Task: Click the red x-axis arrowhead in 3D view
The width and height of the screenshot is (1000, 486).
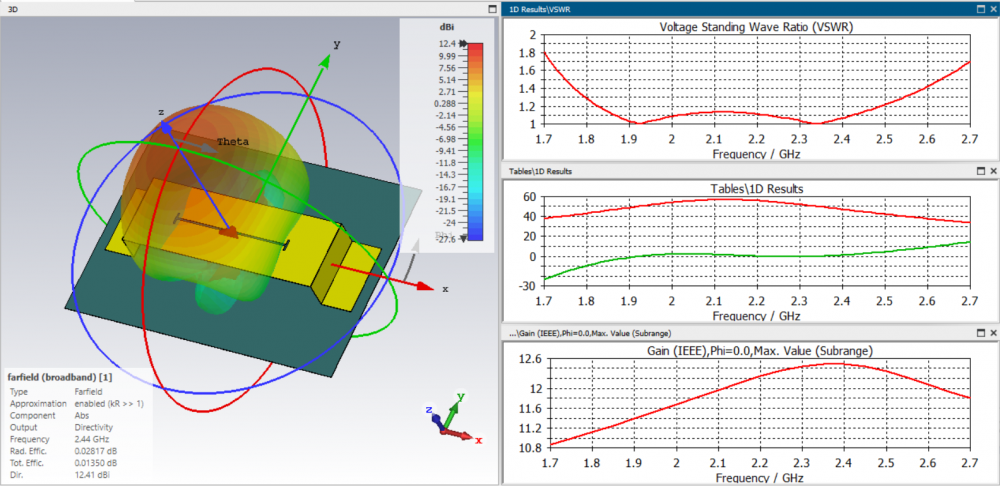Action: (425, 286)
